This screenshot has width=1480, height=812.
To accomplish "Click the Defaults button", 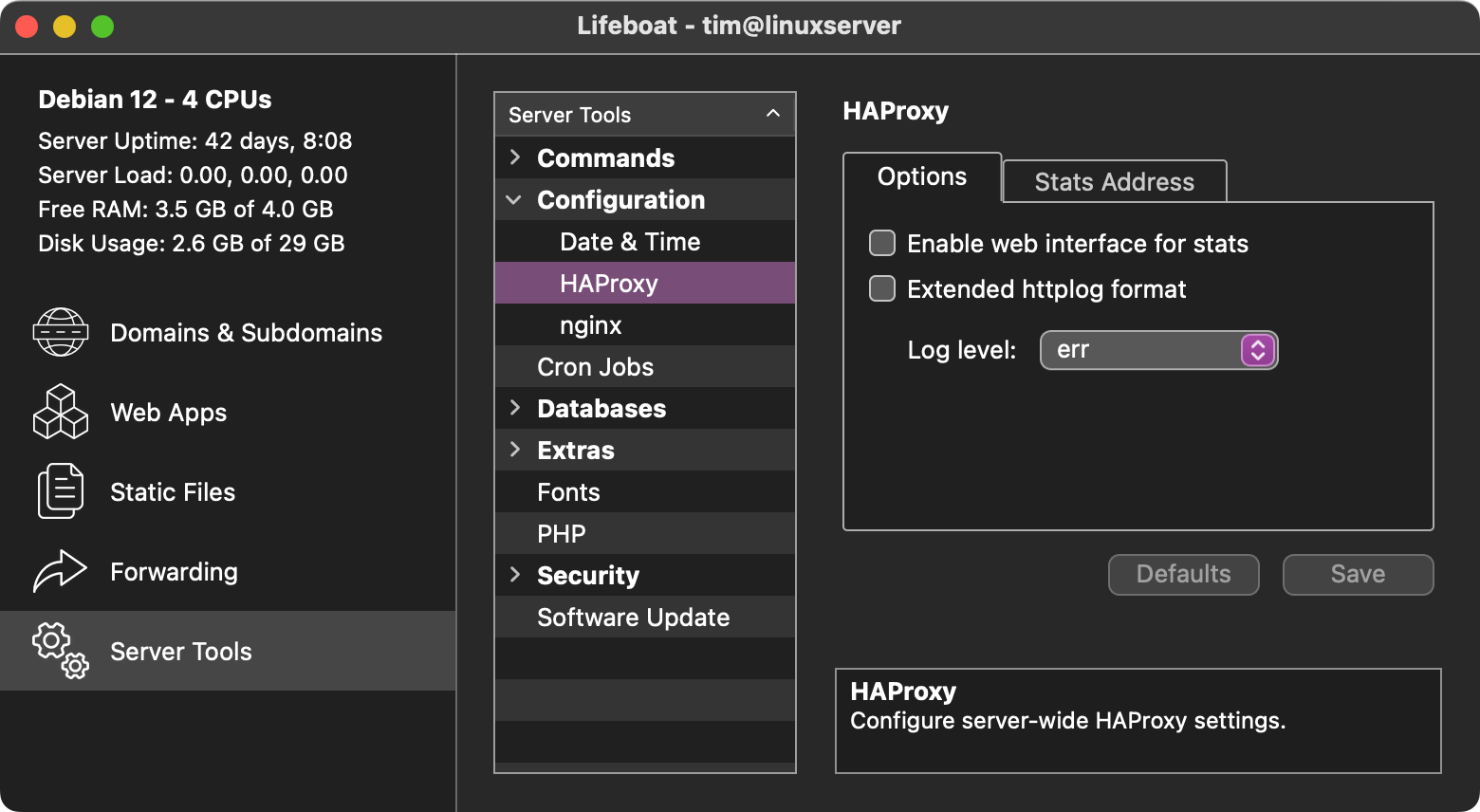I will click(1184, 575).
